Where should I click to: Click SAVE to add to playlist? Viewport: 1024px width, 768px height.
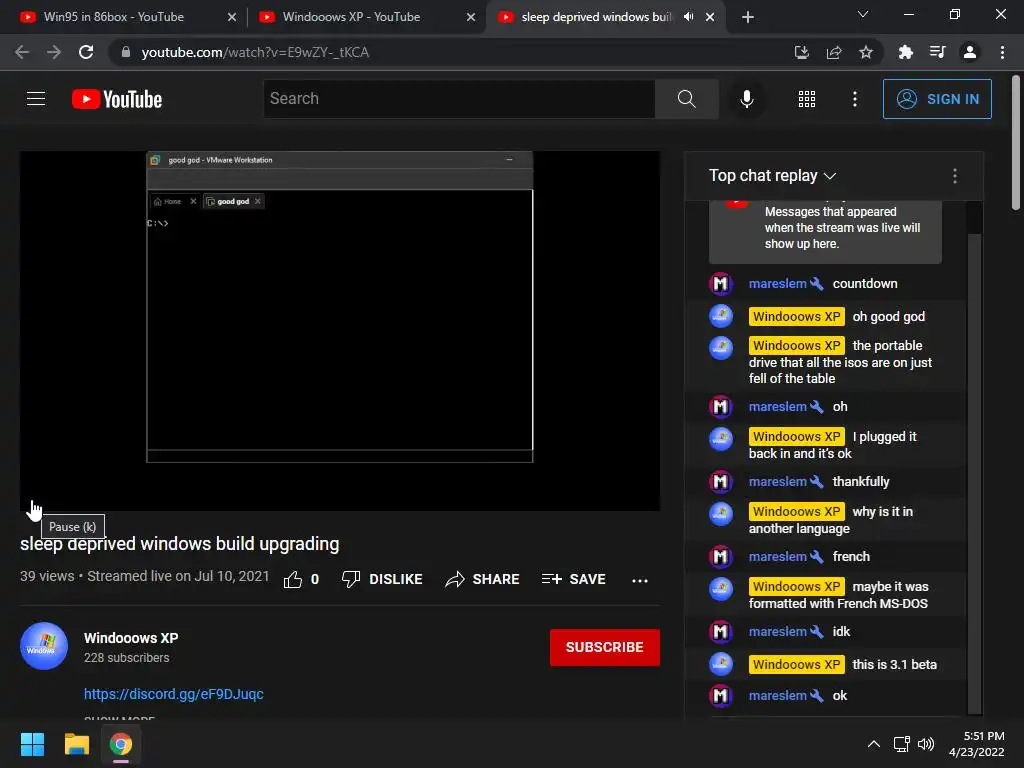573,579
